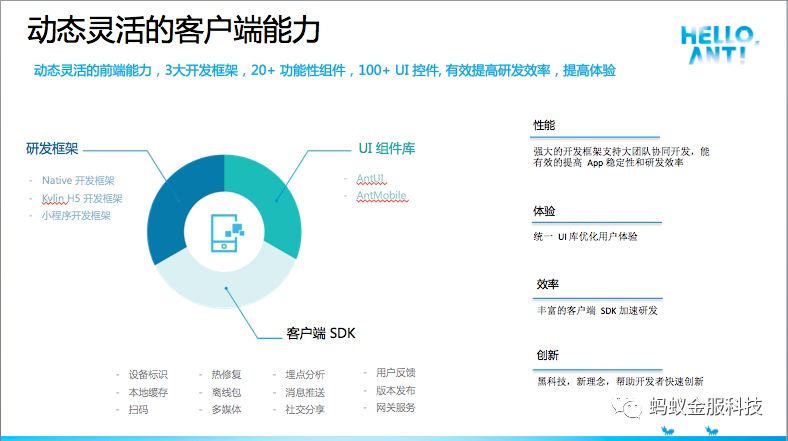Click the 版本发布 item
788x441 pixels.
tap(396, 390)
